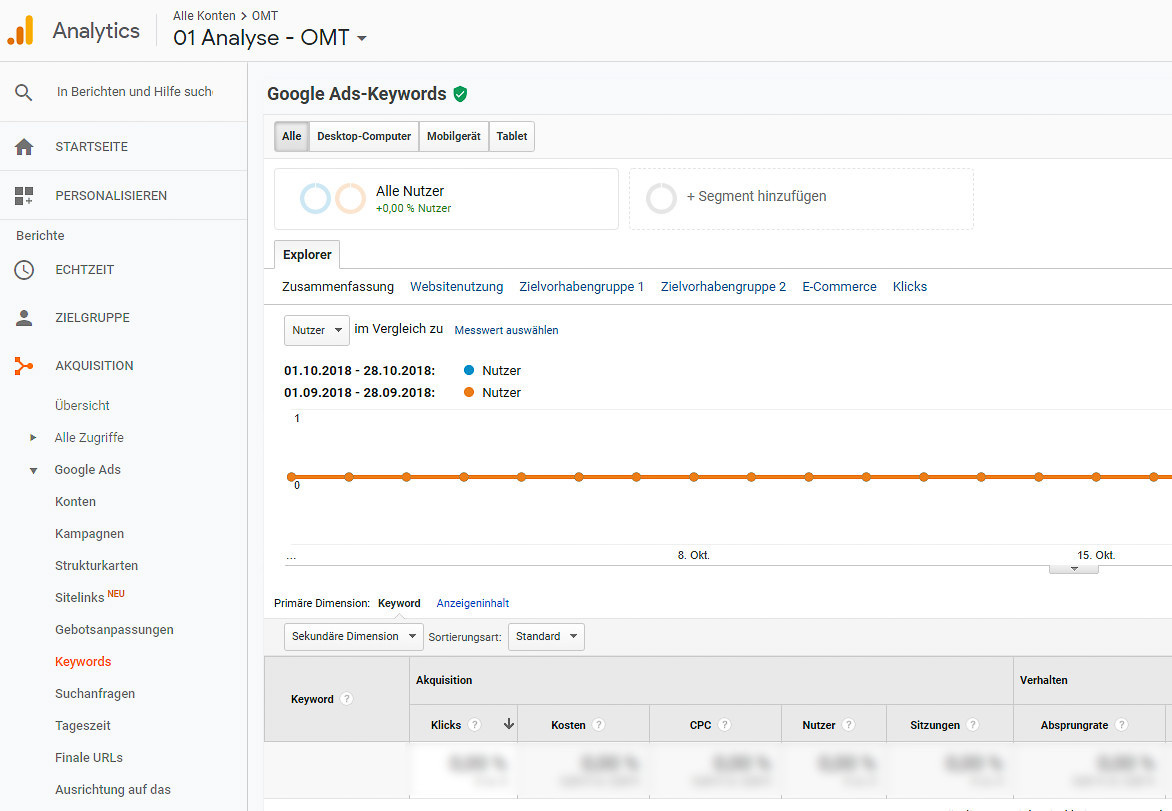Open the Sekundäre Dimension dropdown

click(353, 637)
